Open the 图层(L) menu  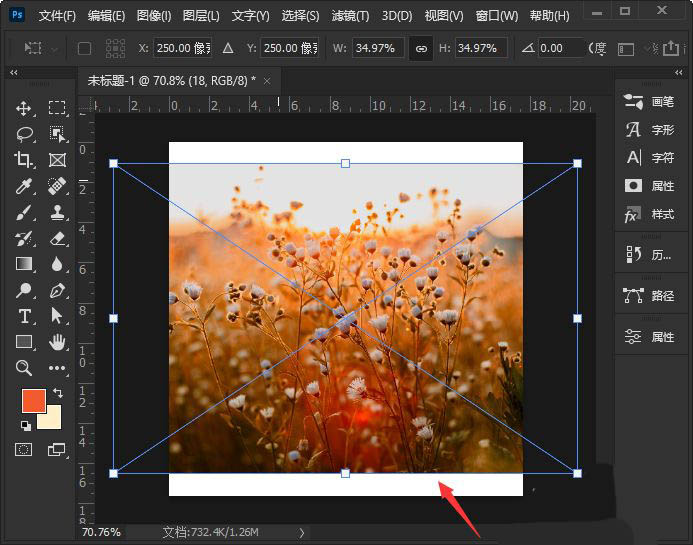pyautogui.click(x=202, y=16)
